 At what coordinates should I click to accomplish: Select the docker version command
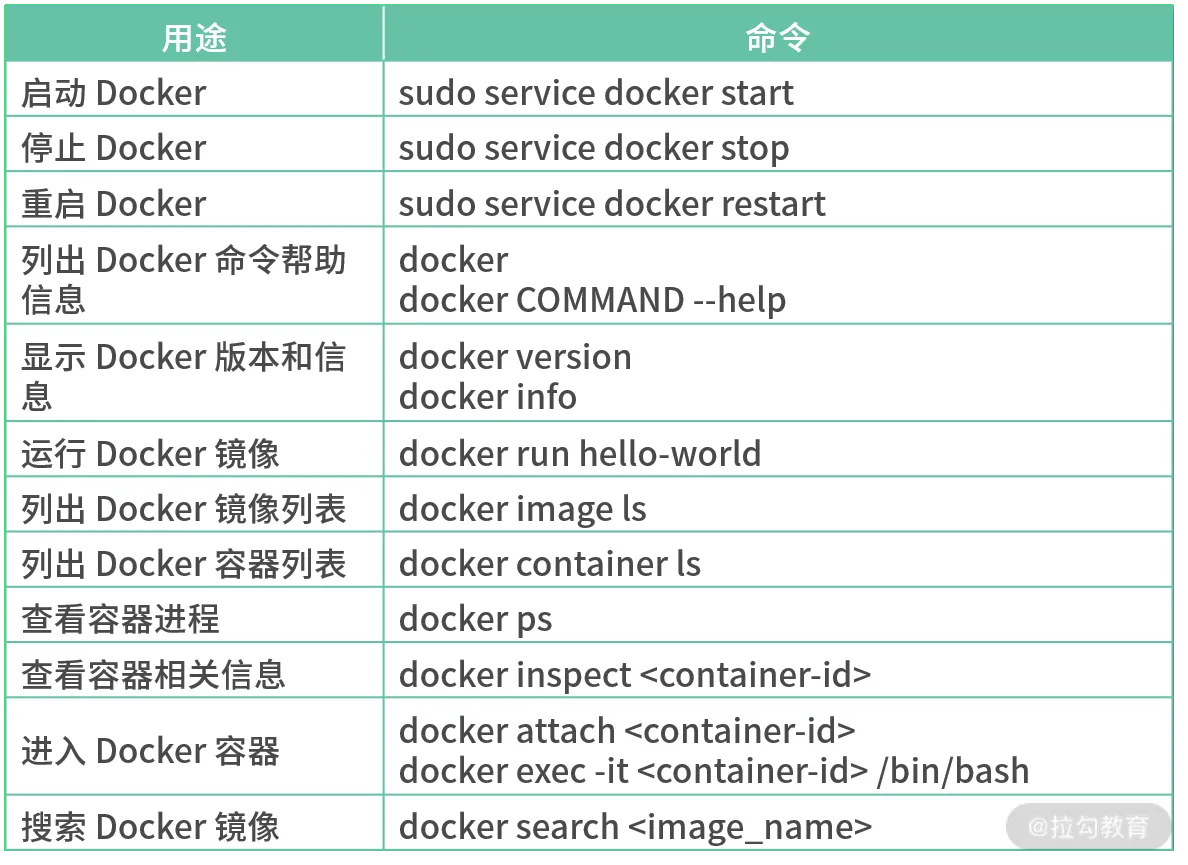(515, 357)
